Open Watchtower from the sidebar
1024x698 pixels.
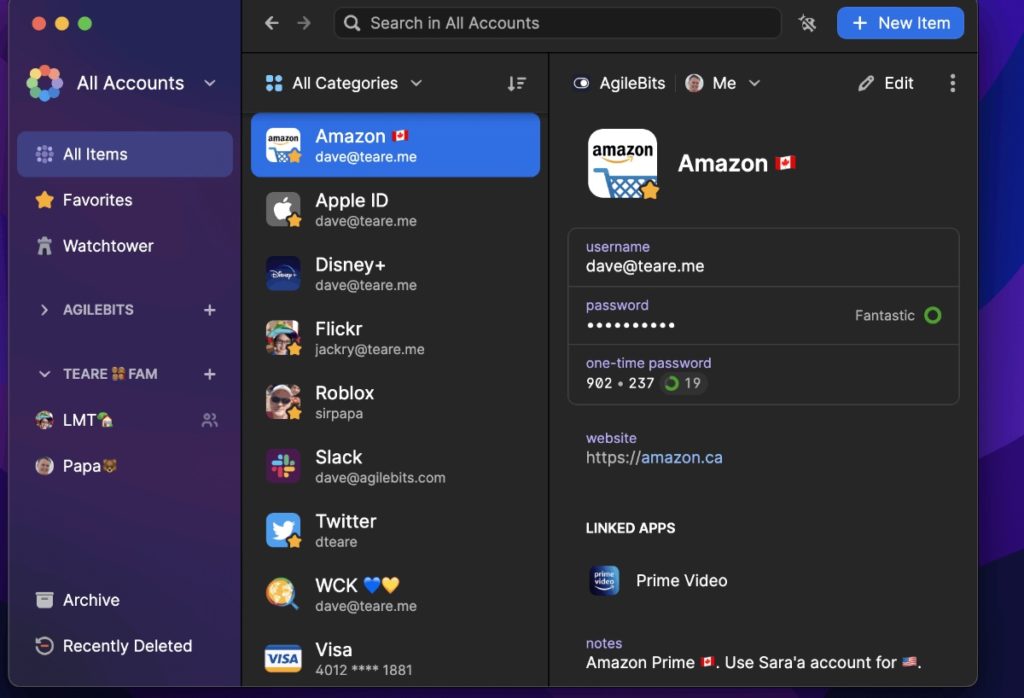click(x=107, y=246)
